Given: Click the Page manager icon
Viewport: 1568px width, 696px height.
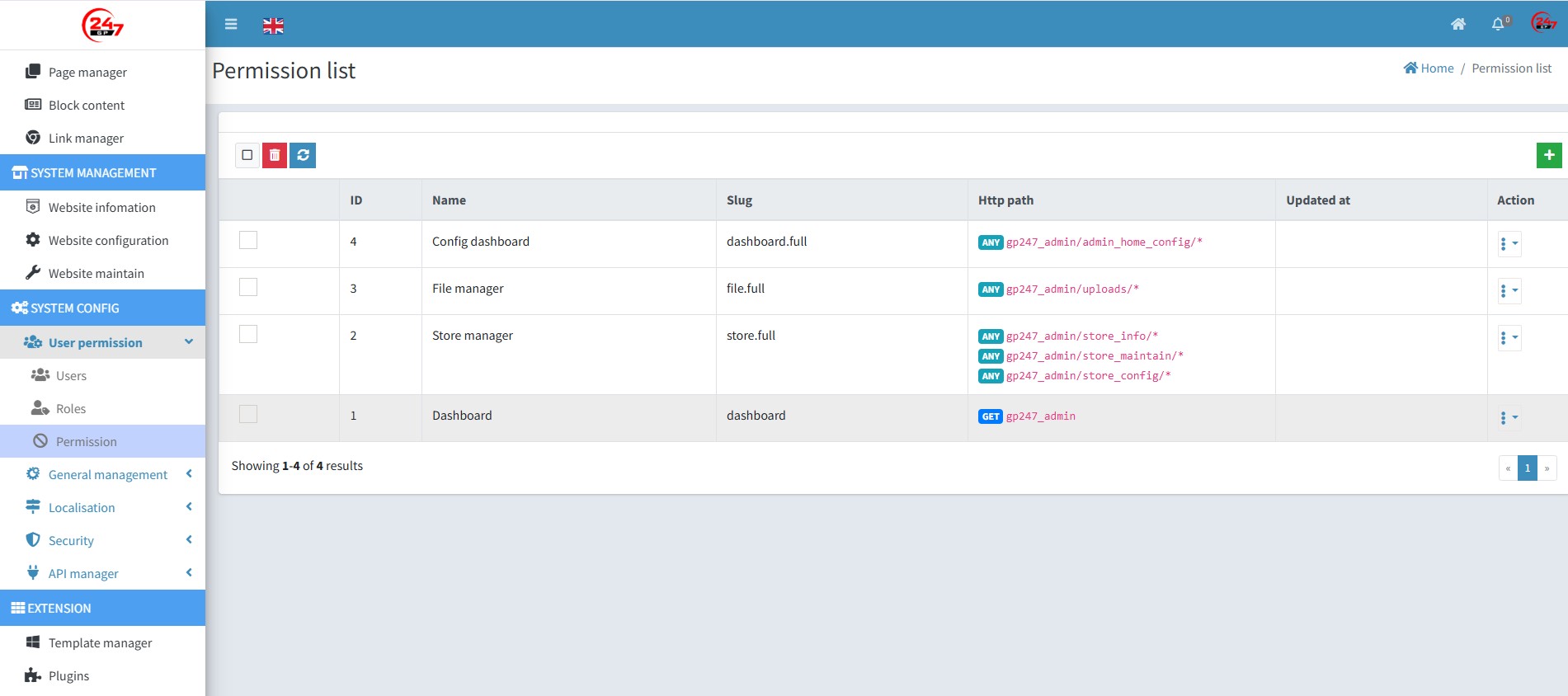Looking at the screenshot, I should 33,71.
